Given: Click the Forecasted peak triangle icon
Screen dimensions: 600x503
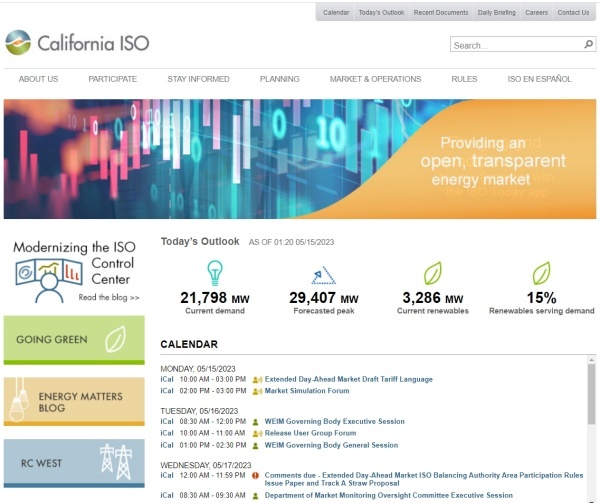Looking at the screenshot, I should (323, 273).
